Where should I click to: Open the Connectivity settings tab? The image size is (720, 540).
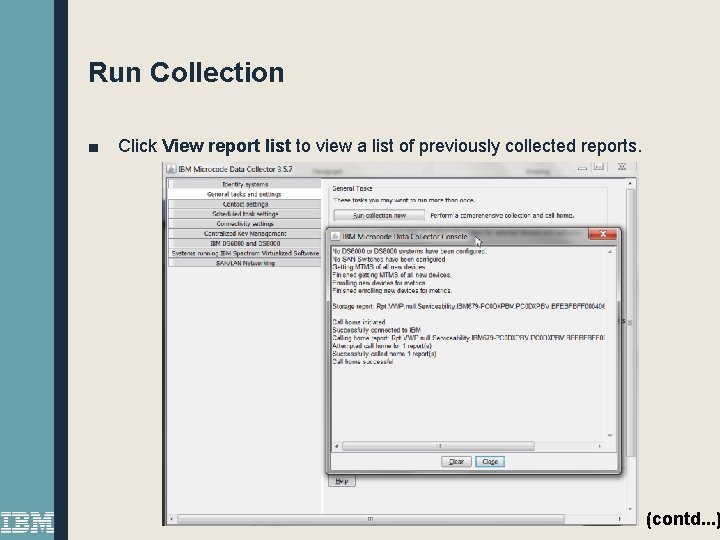[x=245, y=224]
